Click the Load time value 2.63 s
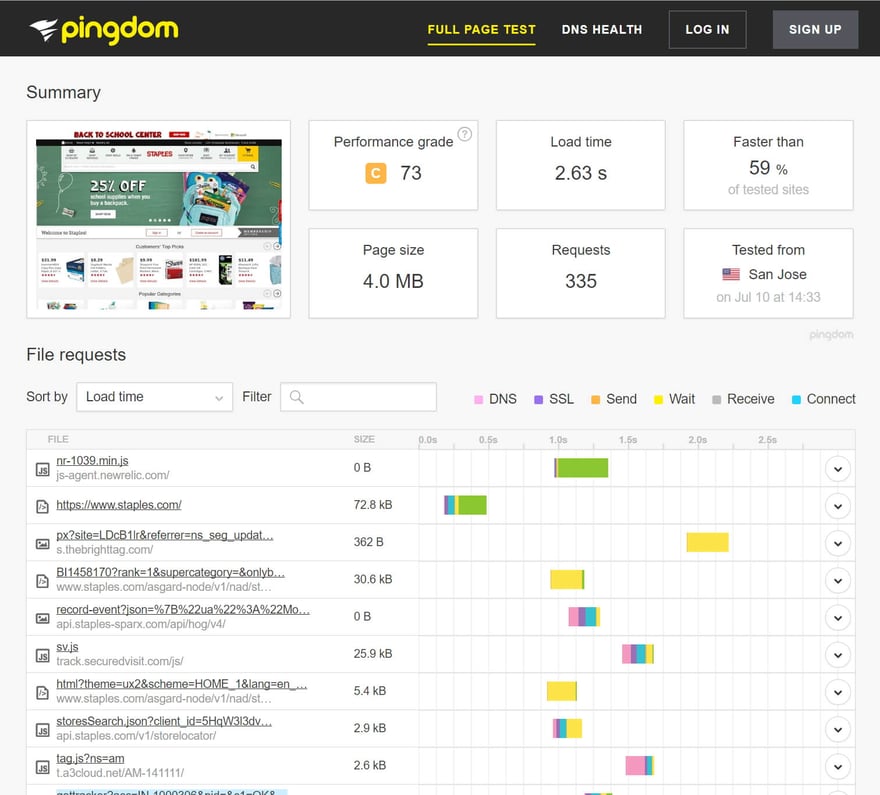Image resolution: width=880 pixels, height=795 pixels. 580,173
